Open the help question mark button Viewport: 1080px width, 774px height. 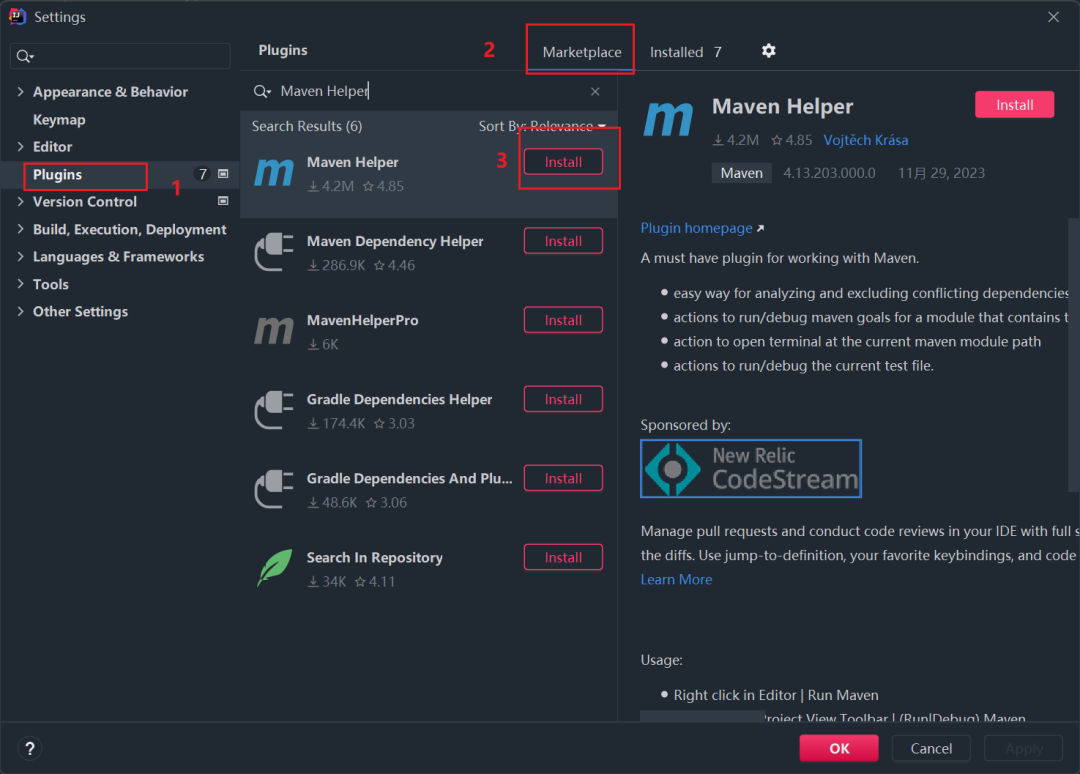(x=30, y=749)
